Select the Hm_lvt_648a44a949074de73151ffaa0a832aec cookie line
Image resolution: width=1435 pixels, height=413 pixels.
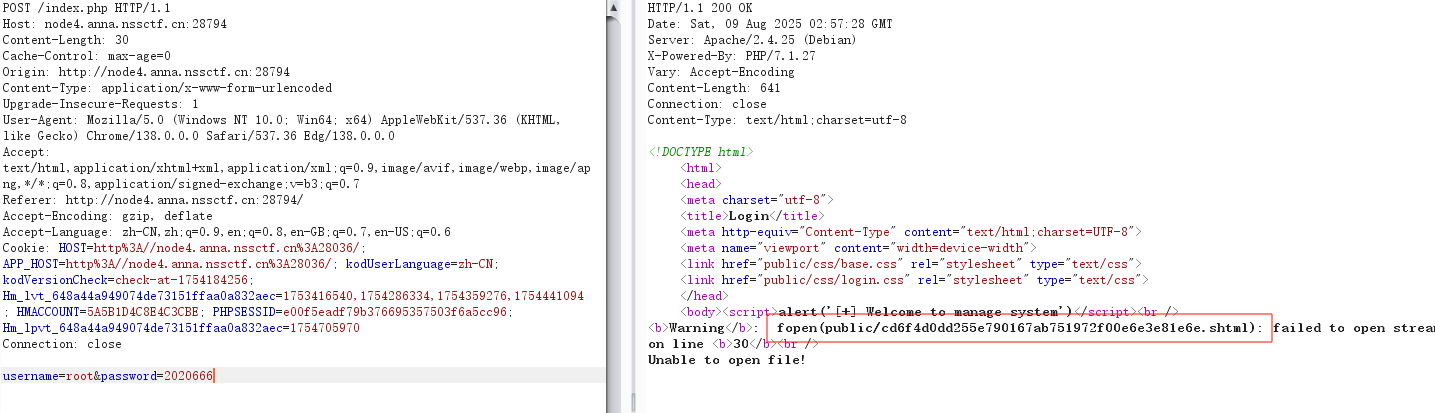[293, 296]
